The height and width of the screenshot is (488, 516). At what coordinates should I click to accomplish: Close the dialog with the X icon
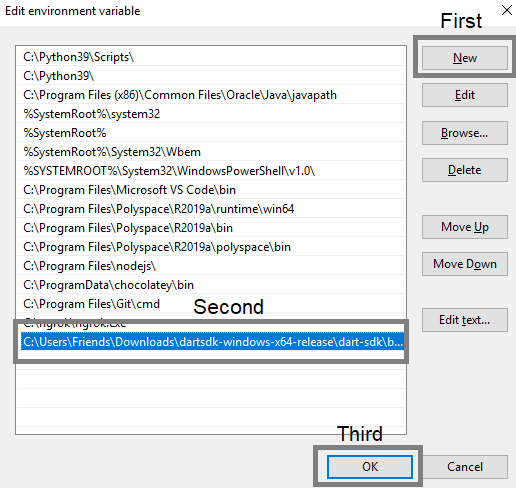[507, 10]
